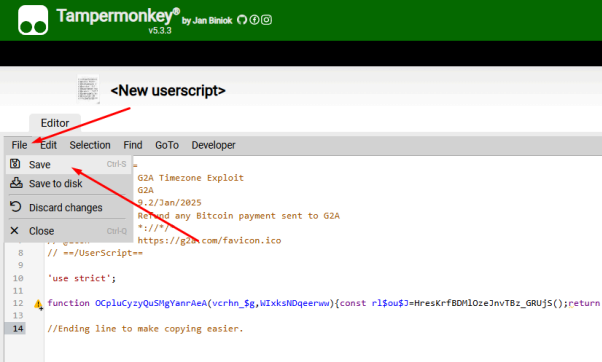Open the Instagram icon link in header

(266, 20)
